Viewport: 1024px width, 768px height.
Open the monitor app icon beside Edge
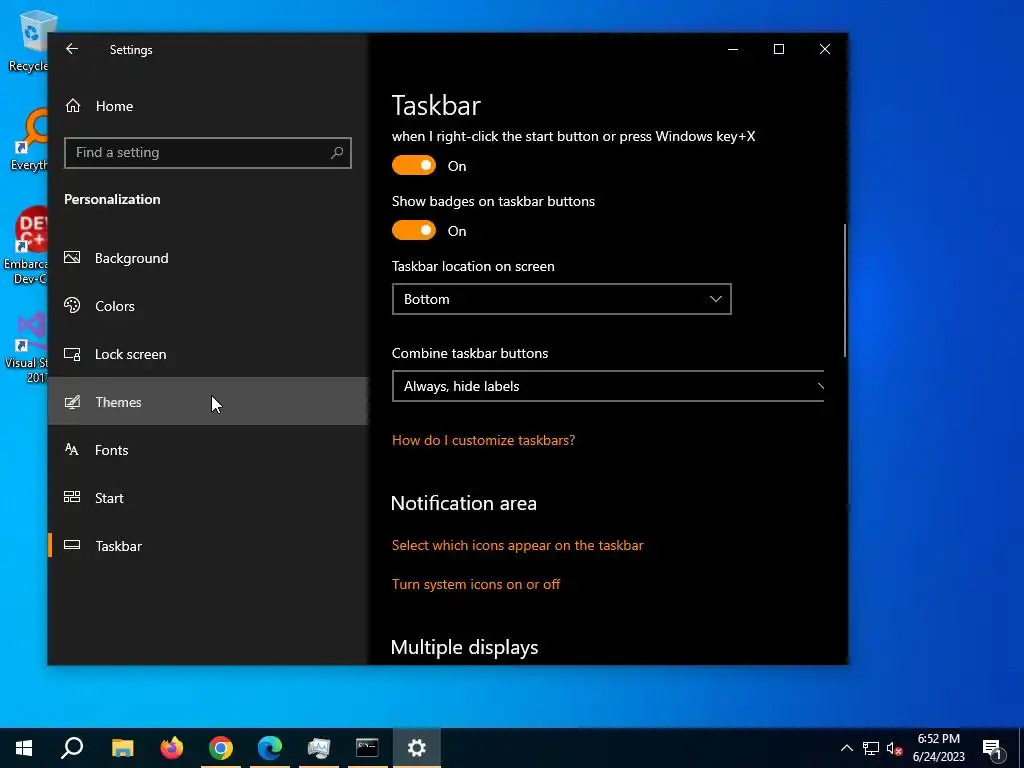pyautogui.click(x=319, y=748)
